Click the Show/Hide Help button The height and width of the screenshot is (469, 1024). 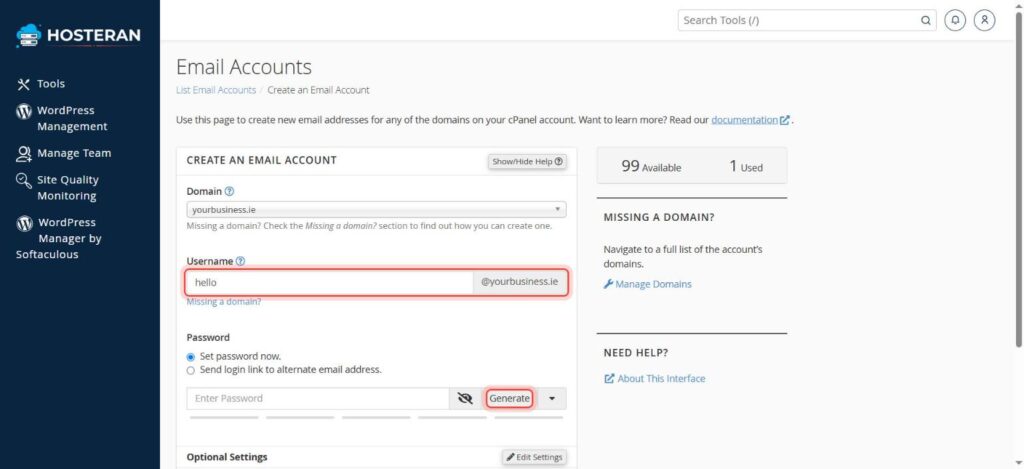tap(527, 161)
